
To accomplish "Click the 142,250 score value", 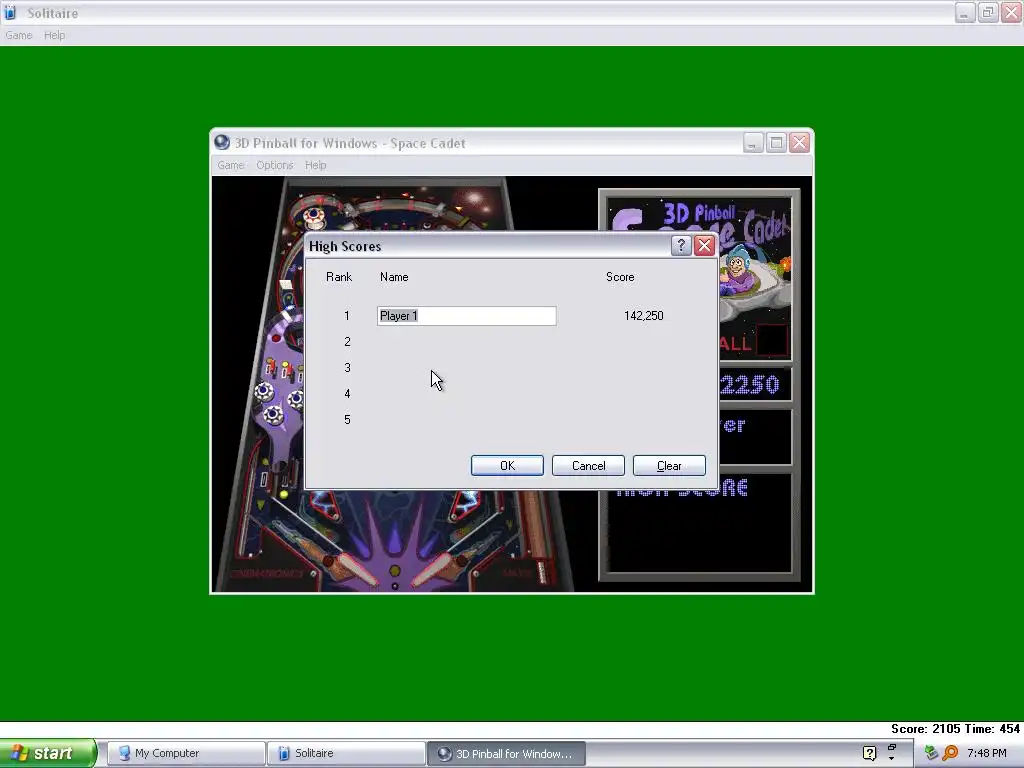I will [x=643, y=316].
